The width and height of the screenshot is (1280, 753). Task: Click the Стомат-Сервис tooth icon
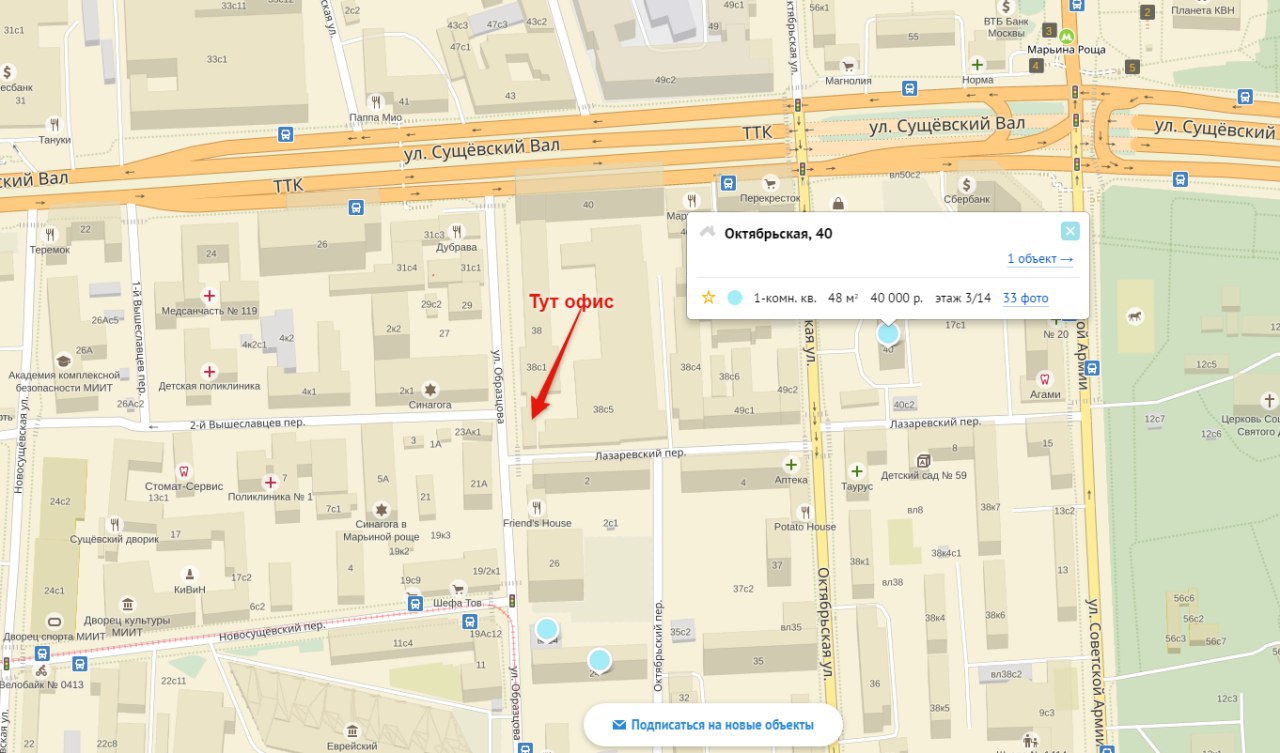(x=183, y=470)
